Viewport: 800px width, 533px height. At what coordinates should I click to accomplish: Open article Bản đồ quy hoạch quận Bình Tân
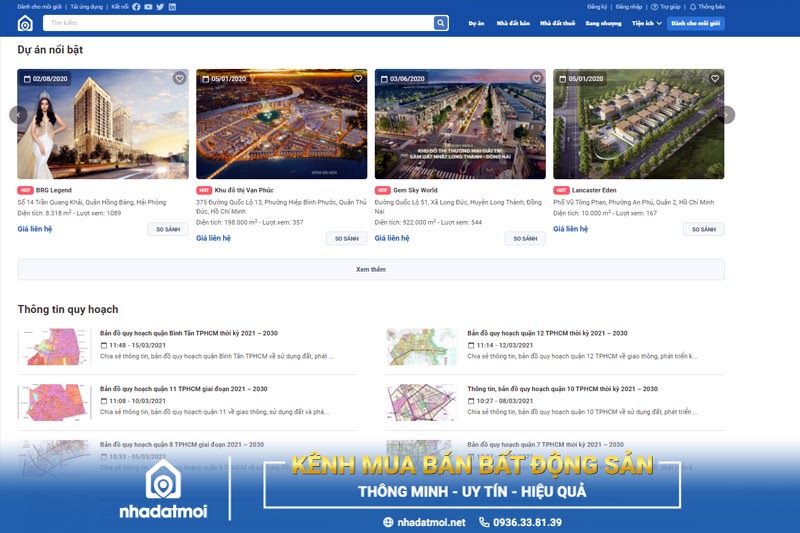click(x=189, y=333)
